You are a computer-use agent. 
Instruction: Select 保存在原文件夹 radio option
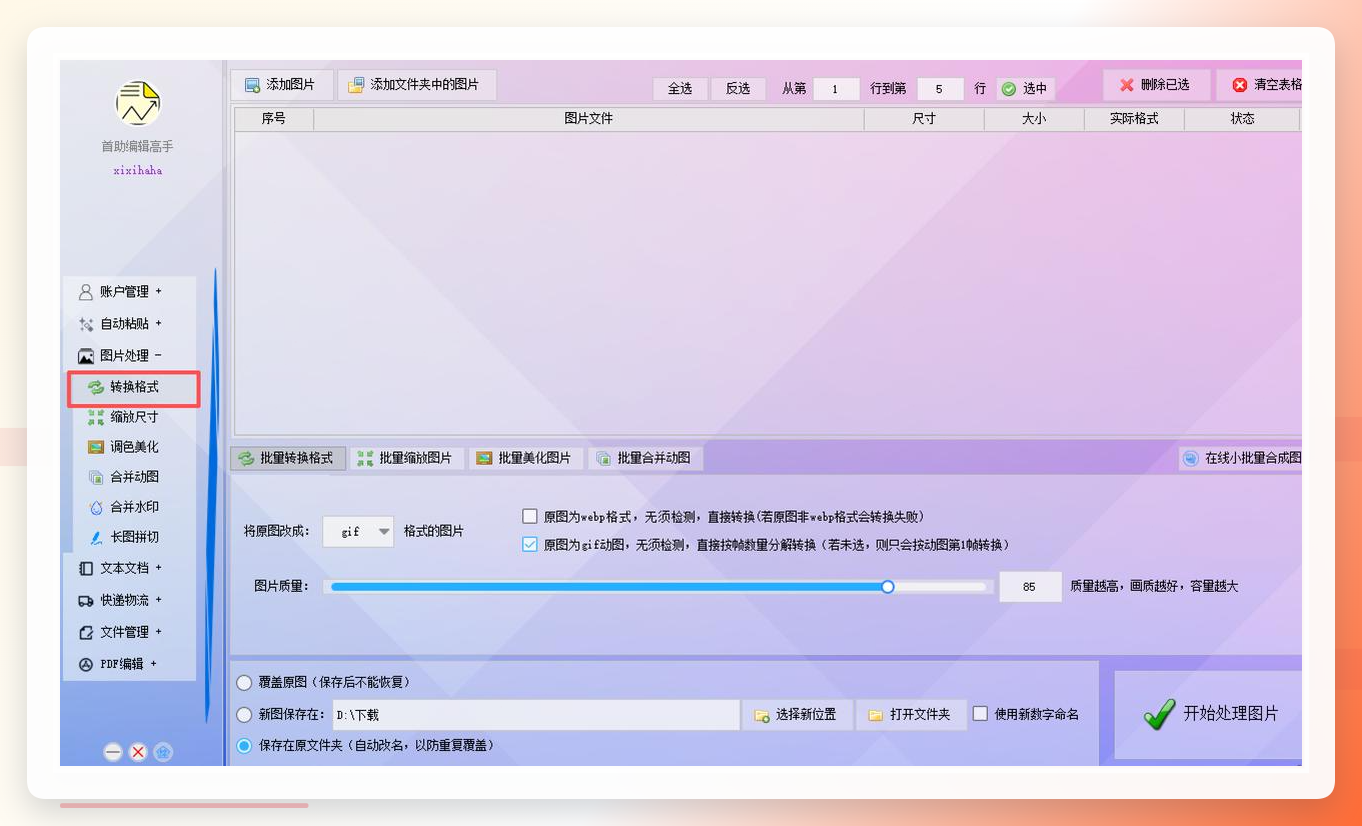[x=244, y=746]
